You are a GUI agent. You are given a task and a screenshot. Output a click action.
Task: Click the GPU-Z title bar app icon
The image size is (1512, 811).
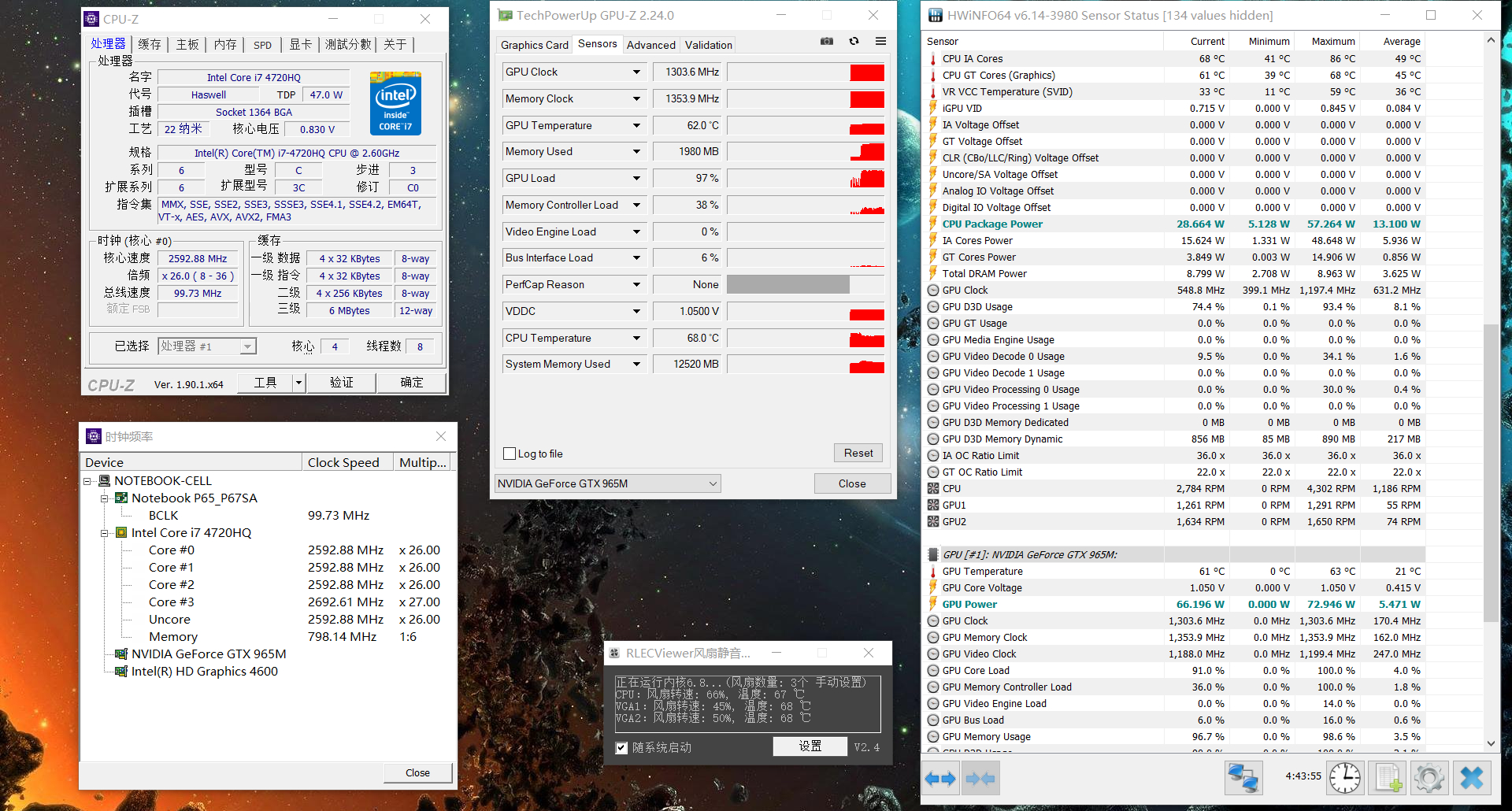pyautogui.click(x=505, y=15)
